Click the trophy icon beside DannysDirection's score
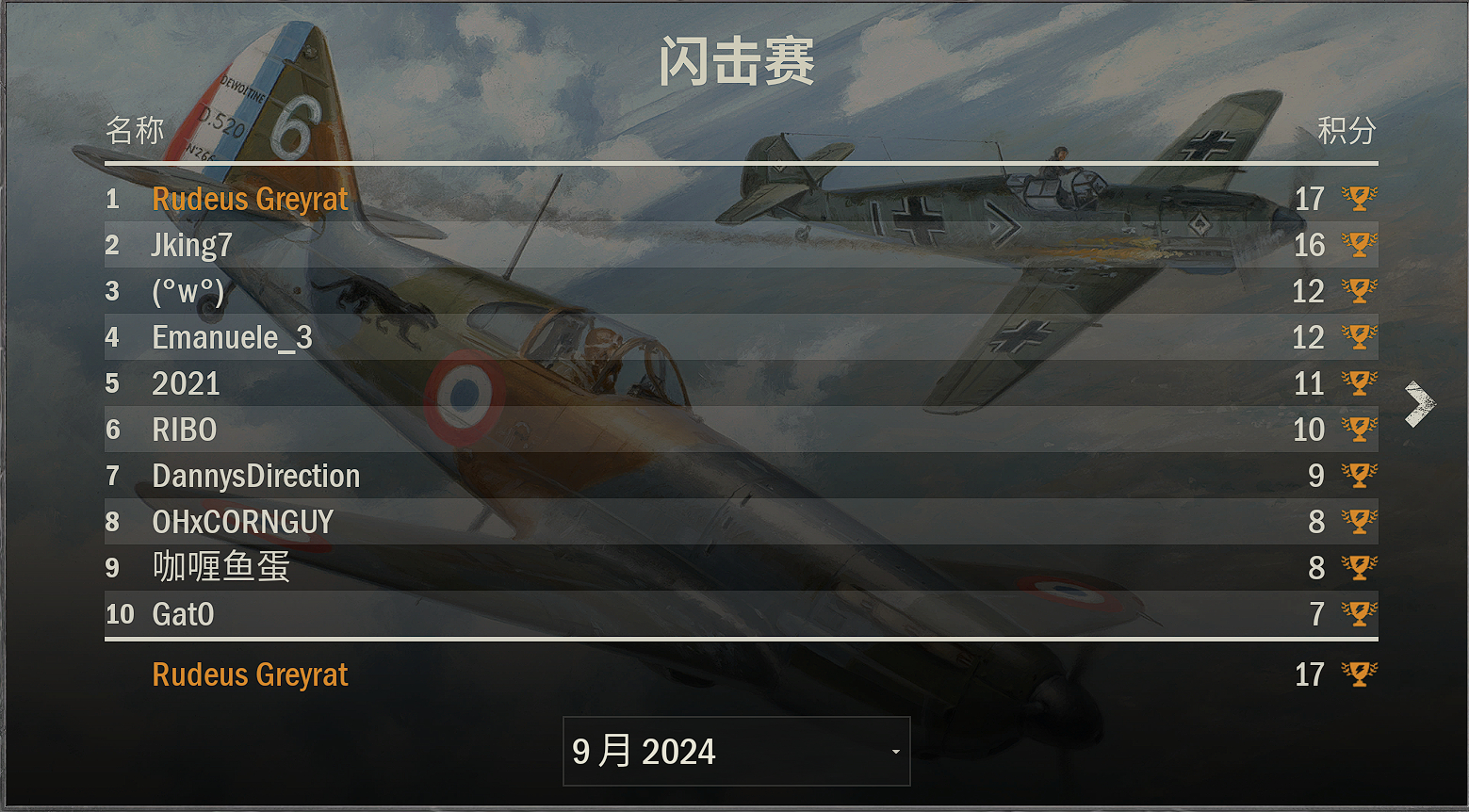 point(1359,476)
